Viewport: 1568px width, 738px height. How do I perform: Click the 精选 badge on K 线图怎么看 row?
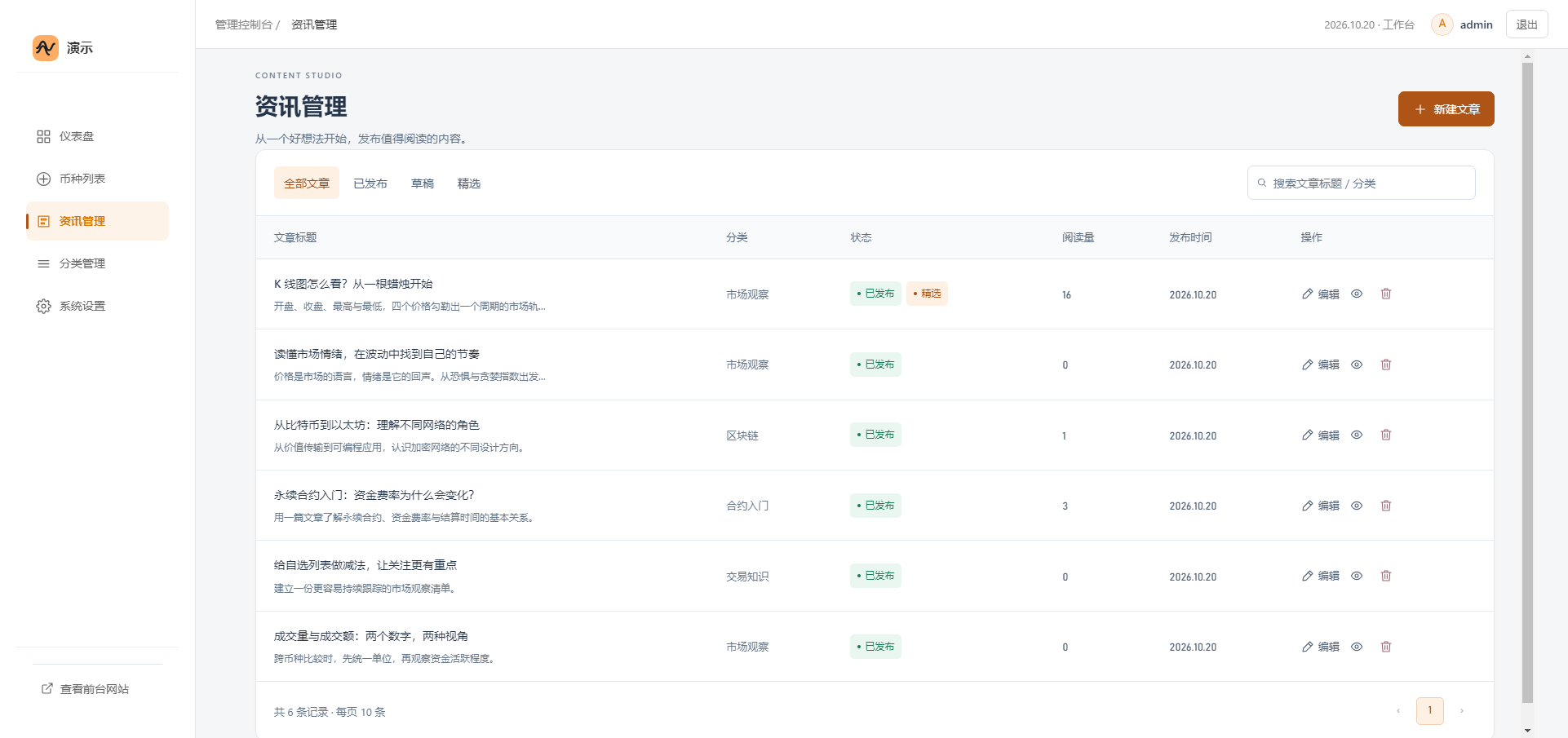pyautogui.click(x=927, y=294)
